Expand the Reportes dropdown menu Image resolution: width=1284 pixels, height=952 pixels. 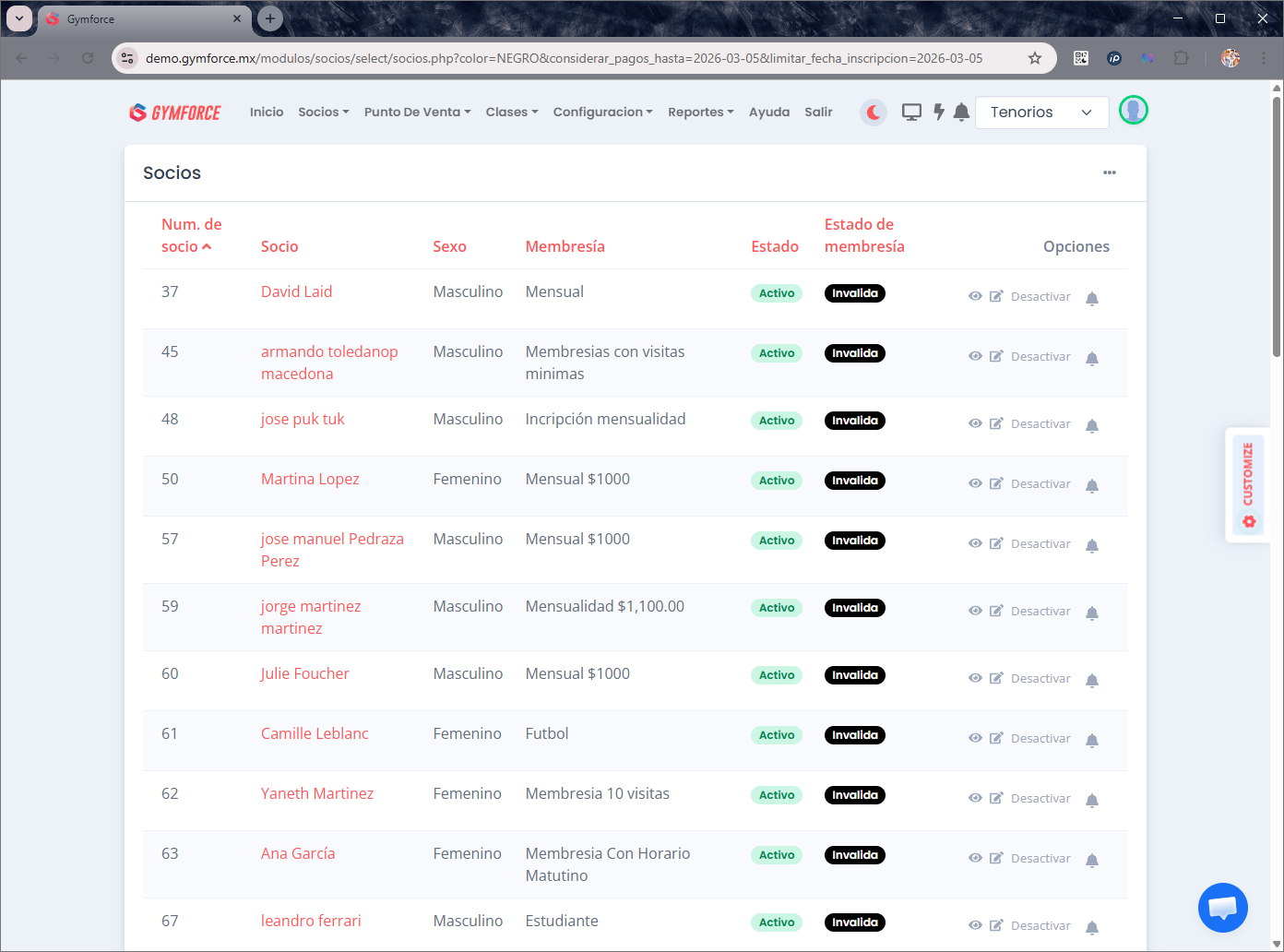(700, 113)
